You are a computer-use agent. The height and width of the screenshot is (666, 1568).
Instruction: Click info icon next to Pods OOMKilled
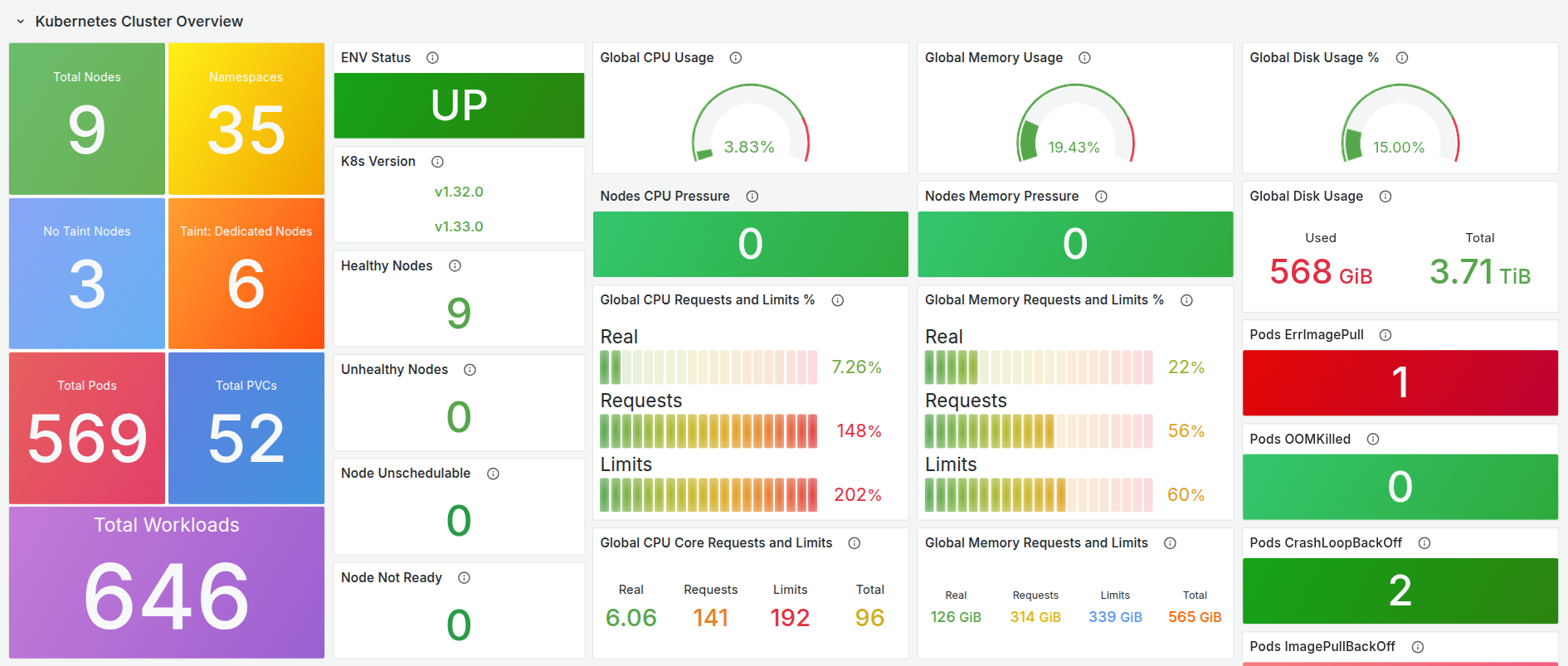click(1373, 440)
